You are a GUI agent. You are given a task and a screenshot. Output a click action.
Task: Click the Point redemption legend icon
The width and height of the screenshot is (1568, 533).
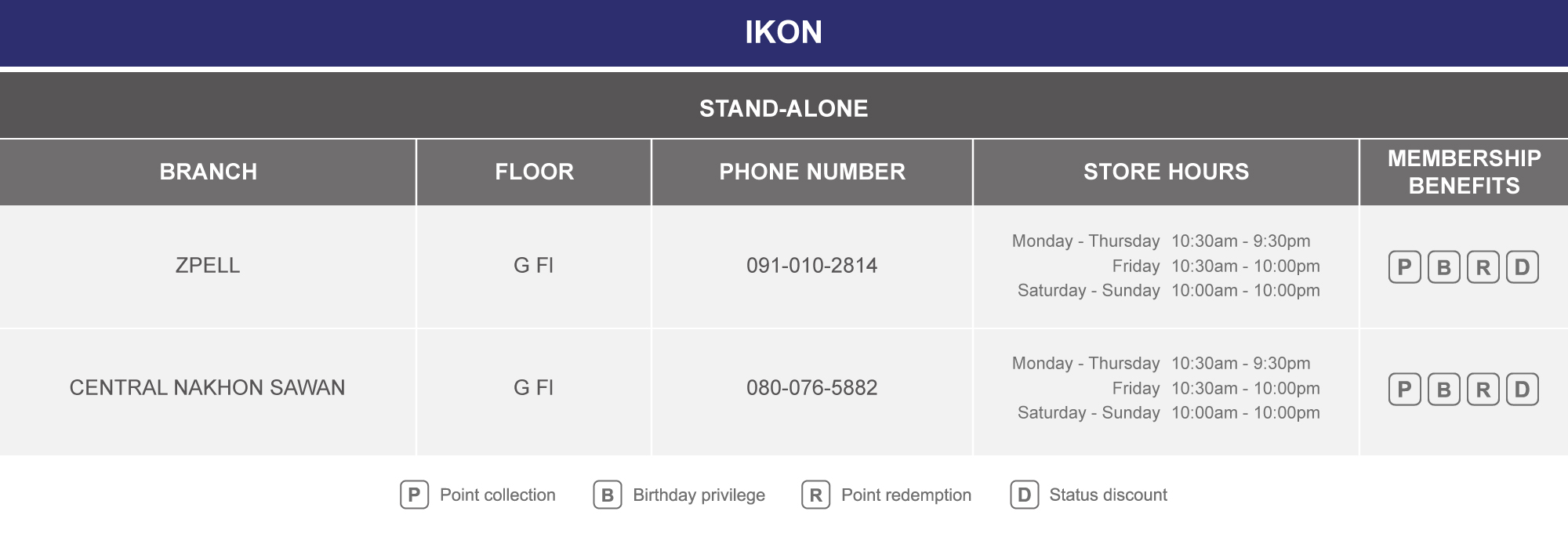[815, 495]
